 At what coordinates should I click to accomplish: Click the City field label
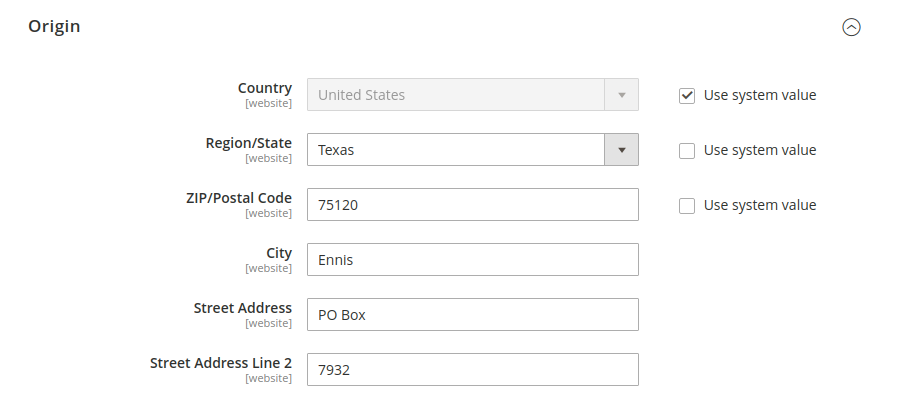[x=279, y=254]
